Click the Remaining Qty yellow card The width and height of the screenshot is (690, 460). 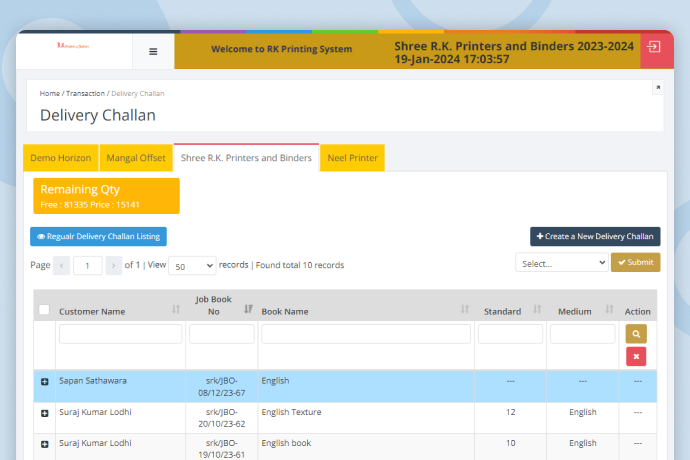106,196
